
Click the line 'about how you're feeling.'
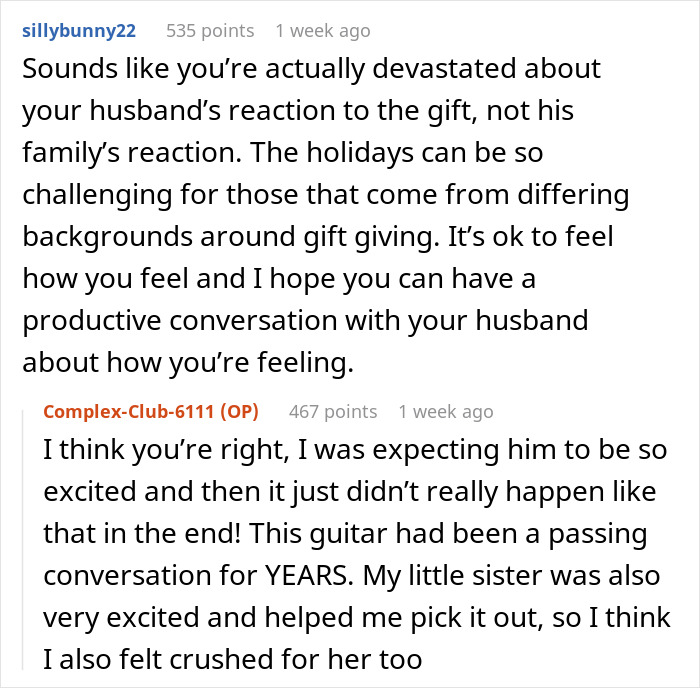click(188, 363)
